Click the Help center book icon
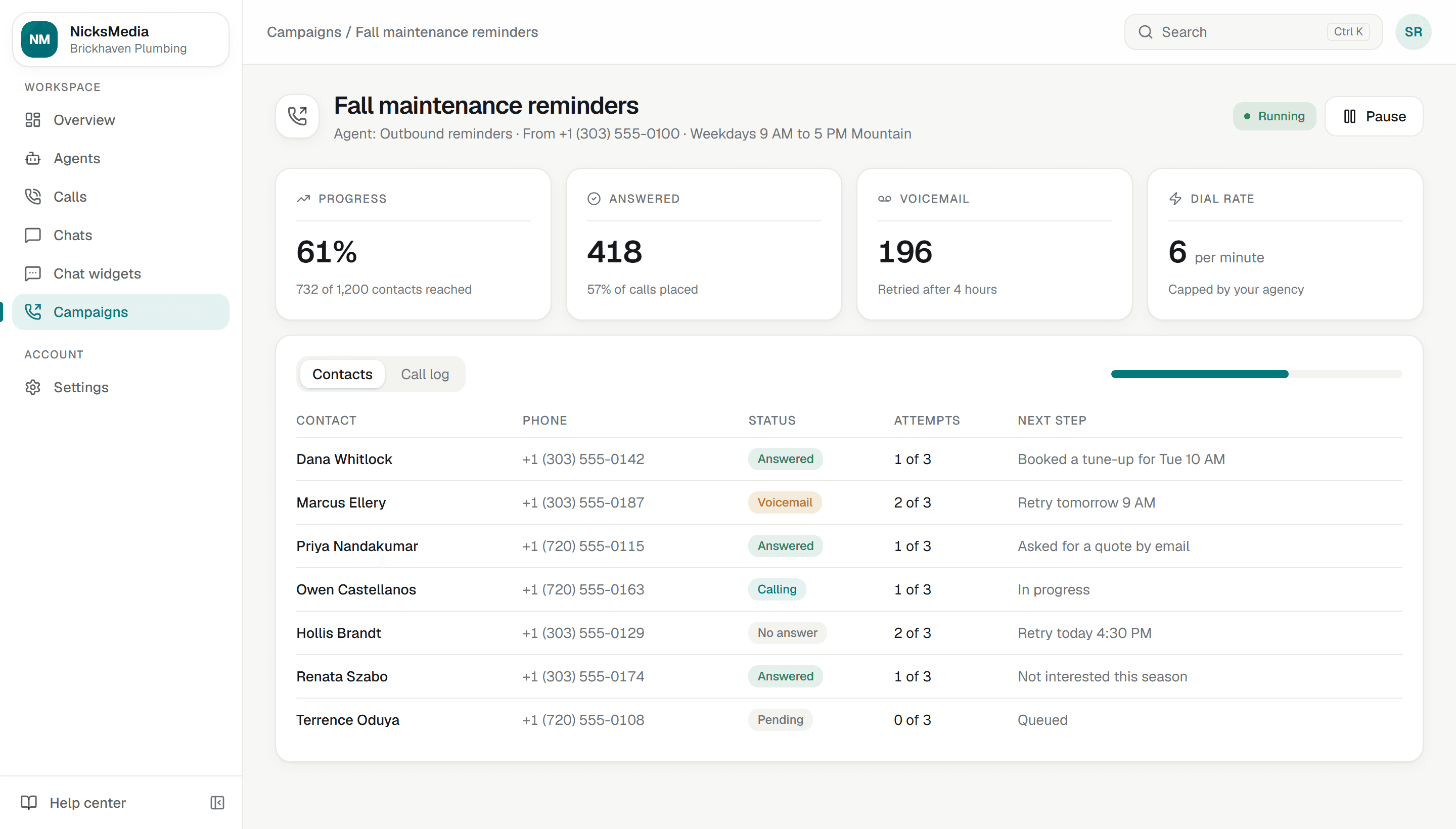The height and width of the screenshot is (829, 1456). tap(29, 803)
